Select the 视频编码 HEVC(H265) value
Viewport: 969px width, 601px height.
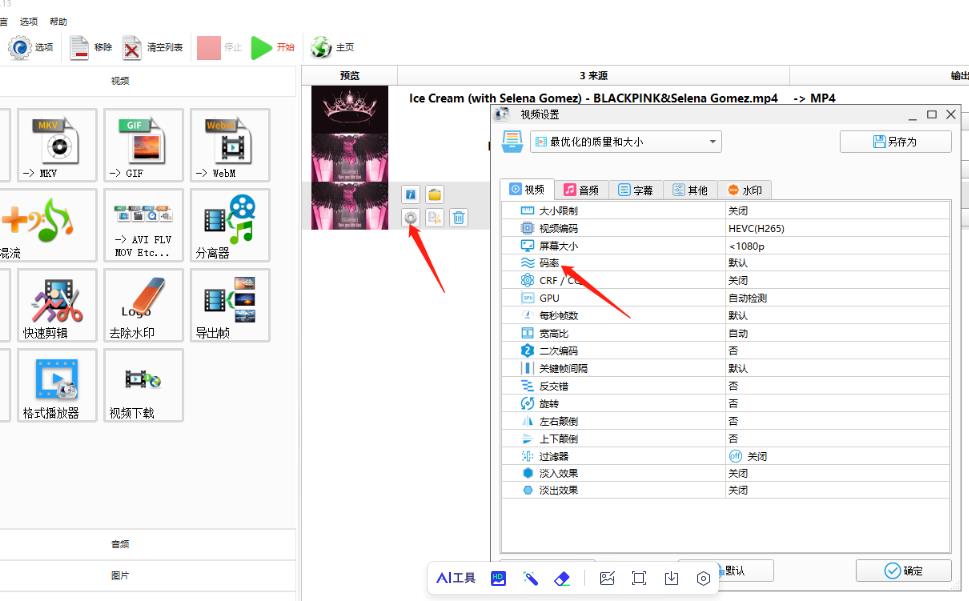(756, 229)
